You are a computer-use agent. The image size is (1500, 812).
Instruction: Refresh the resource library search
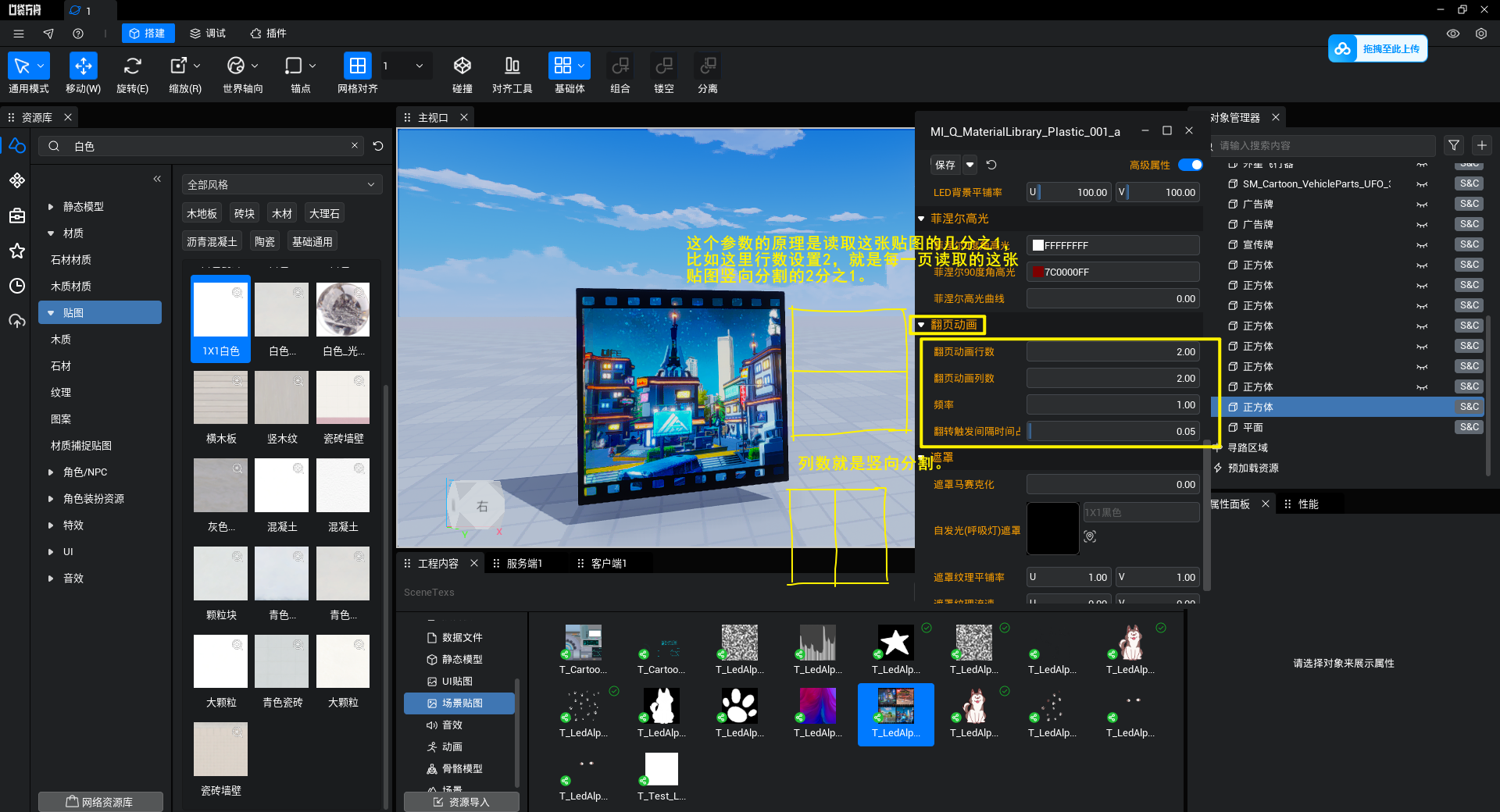[378, 146]
